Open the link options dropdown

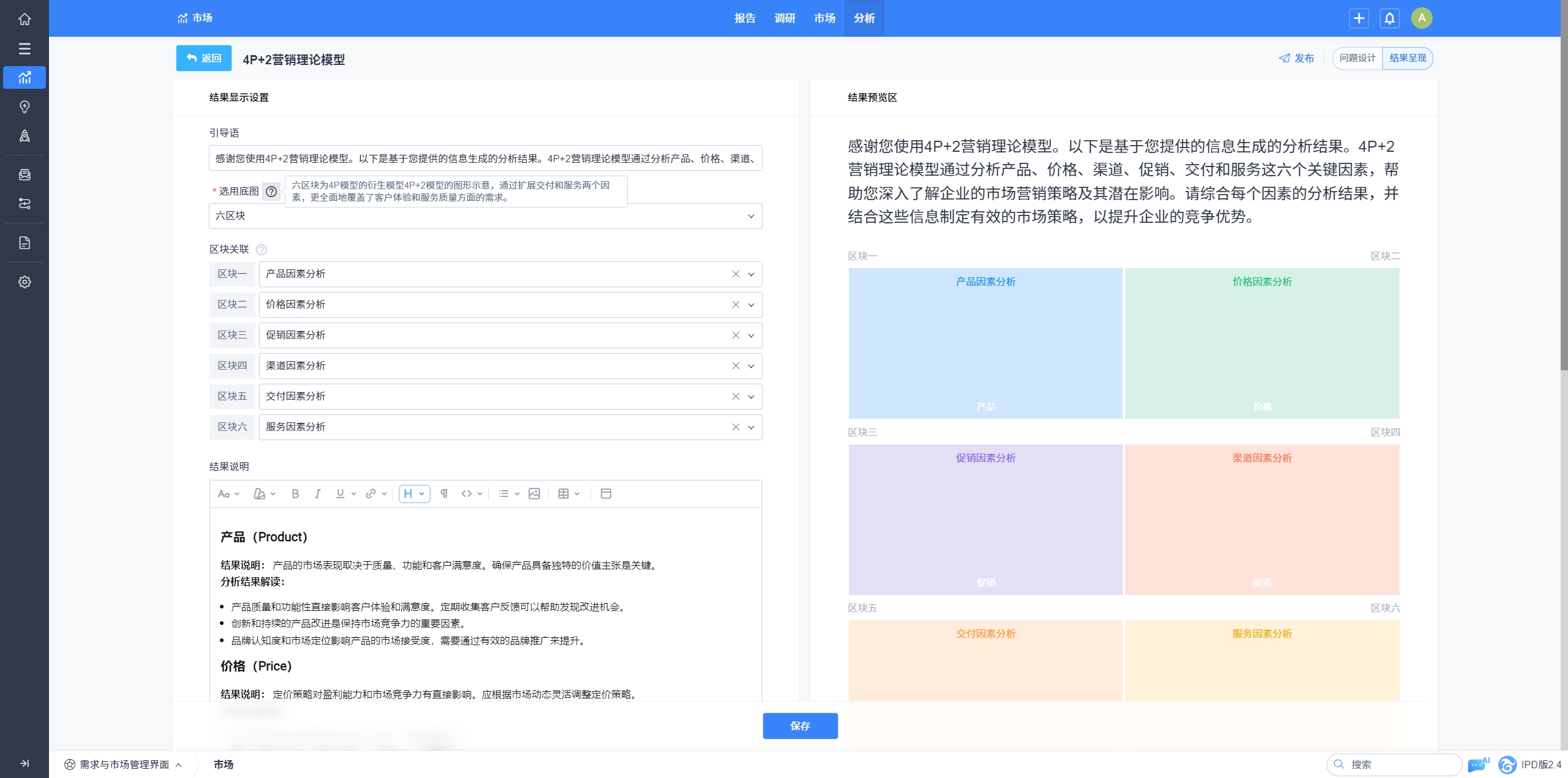(x=376, y=494)
